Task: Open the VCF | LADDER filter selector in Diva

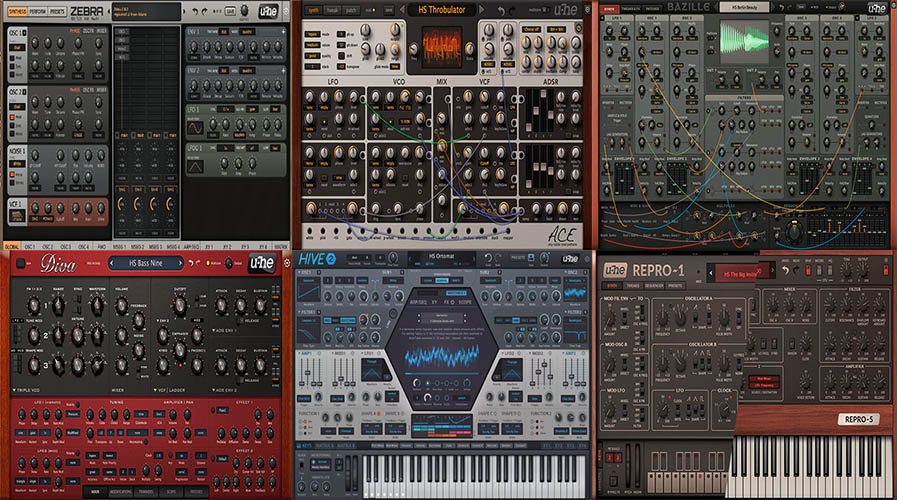Action: (x=169, y=390)
